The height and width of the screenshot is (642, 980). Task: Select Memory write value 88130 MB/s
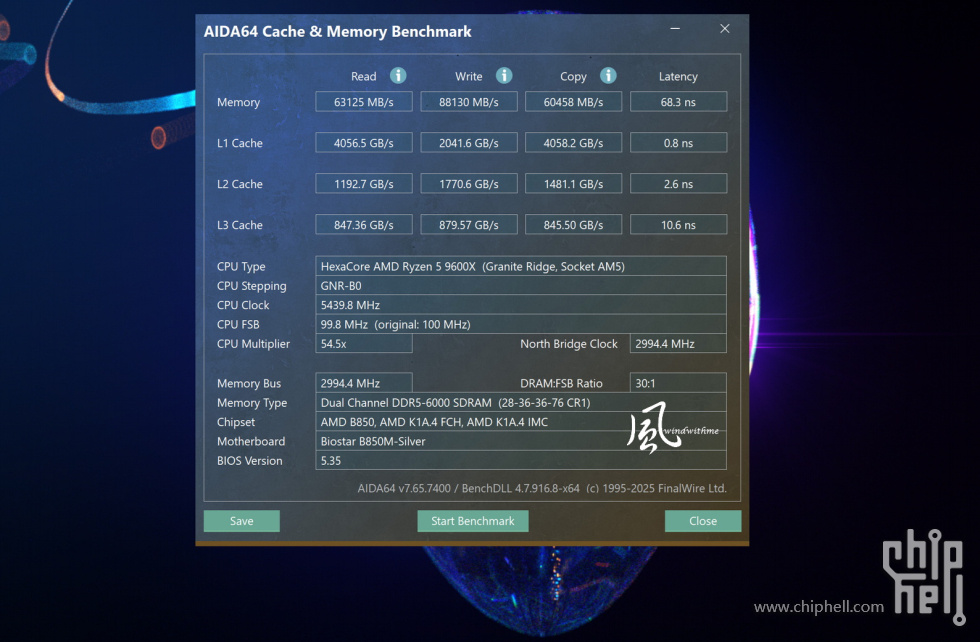469,102
